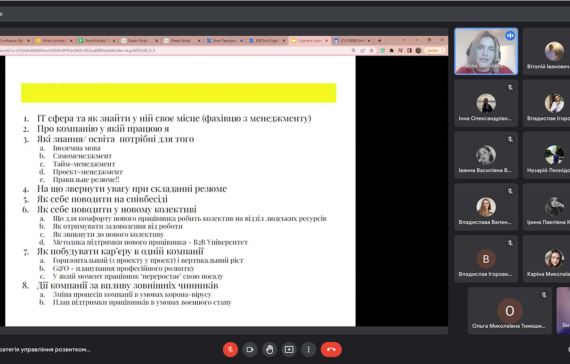Viewport: 570px width, 364px height.
Task: Select the Ольга Миколаївна Тимоши... tile
Action: [510, 311]
